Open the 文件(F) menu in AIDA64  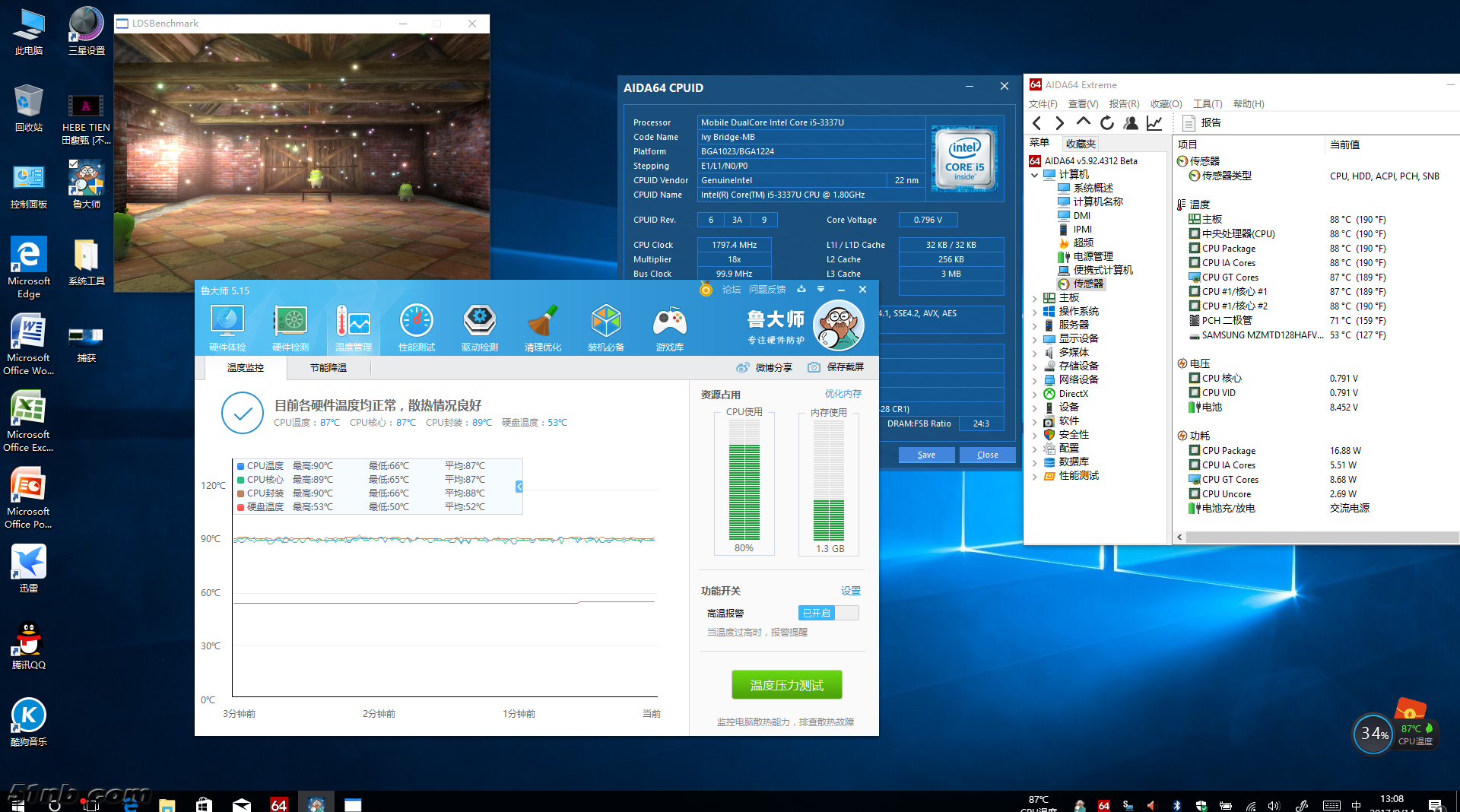click(1043, 104)
